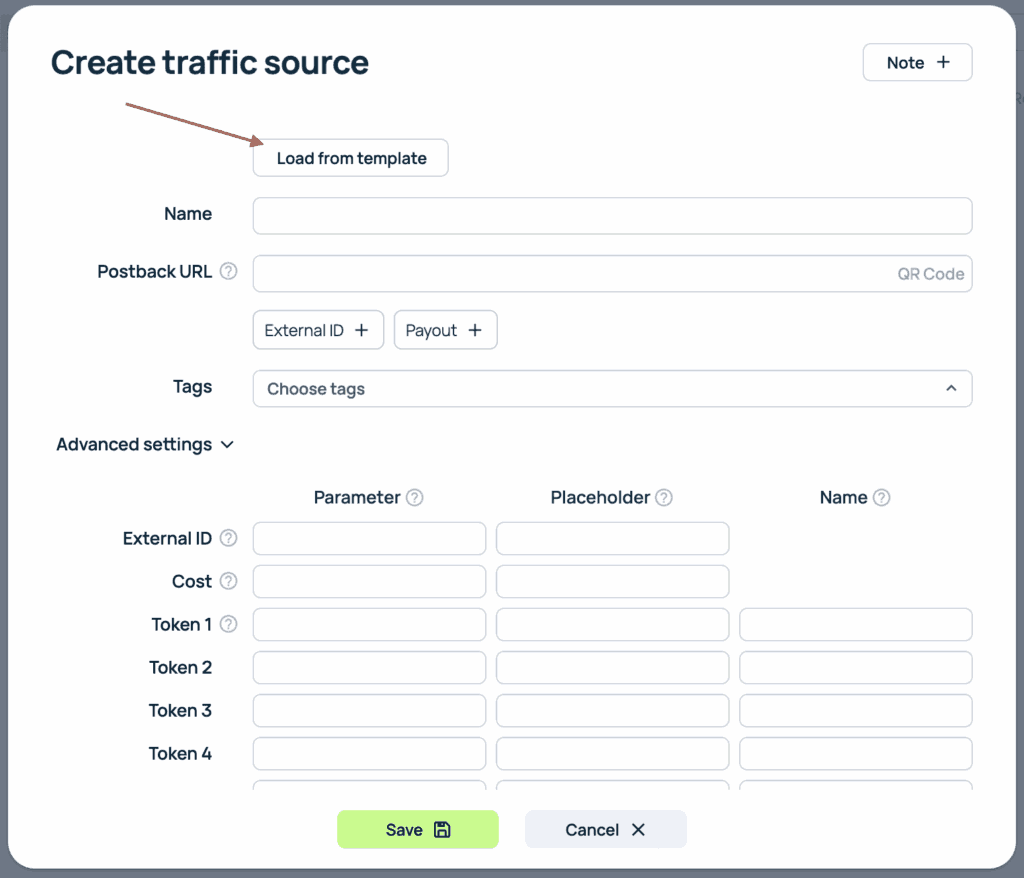The height and width of the screenshot is (878, 1024).
Task: Click help icon beside Placeholder column header
Action: pos(663,497)
